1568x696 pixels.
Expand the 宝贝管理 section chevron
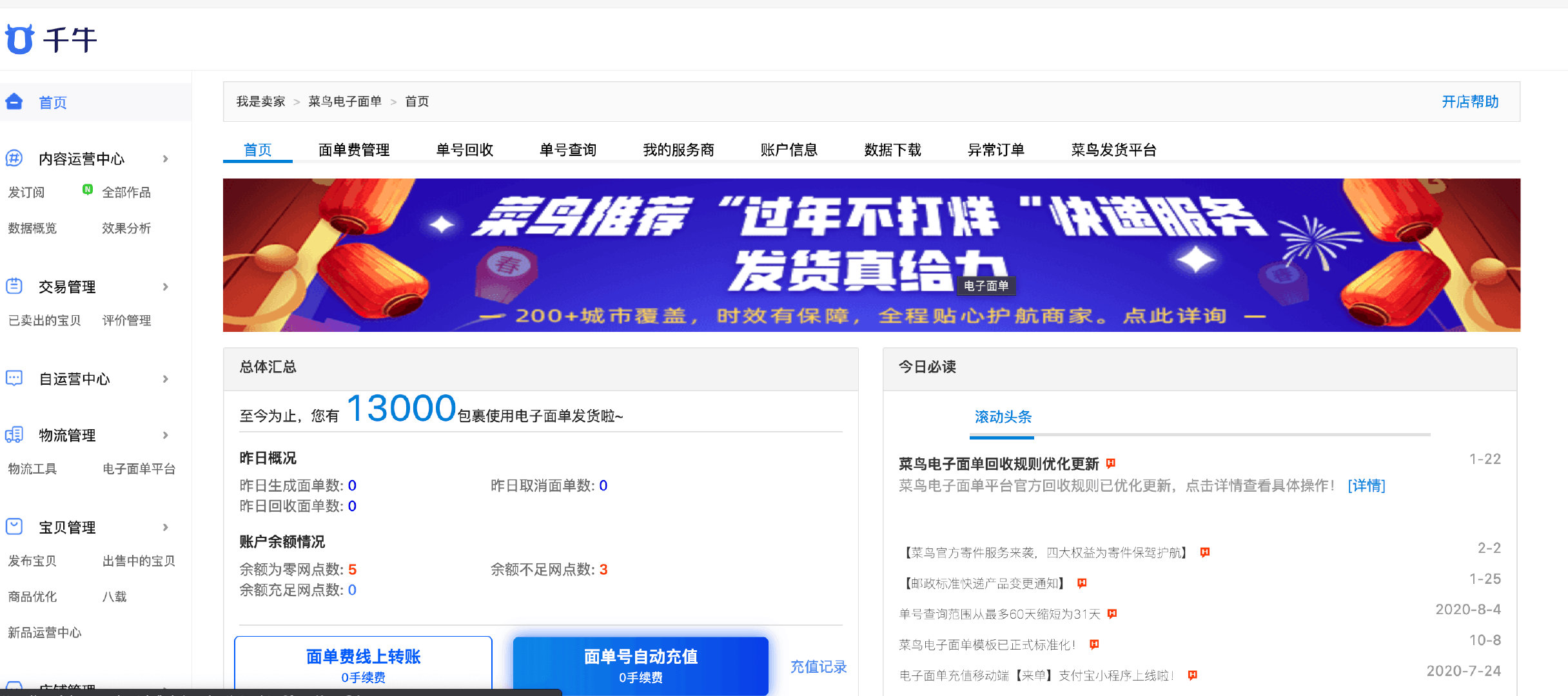(x=166, y=527)
